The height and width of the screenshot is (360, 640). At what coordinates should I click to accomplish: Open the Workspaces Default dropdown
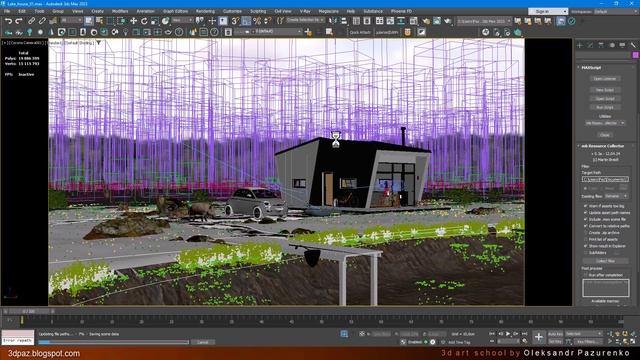pyautogui.click(x=616, y=11)
